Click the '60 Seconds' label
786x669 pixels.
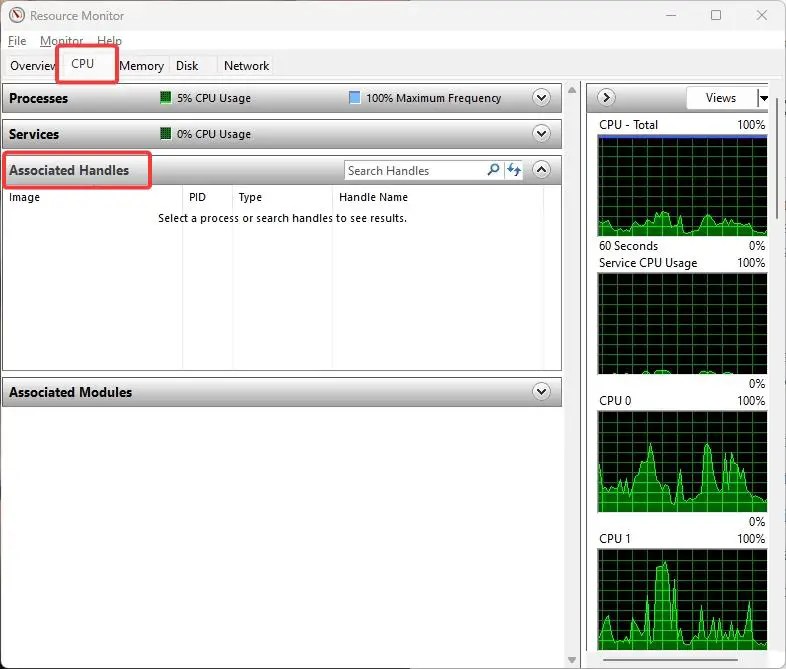click(629, 246)
